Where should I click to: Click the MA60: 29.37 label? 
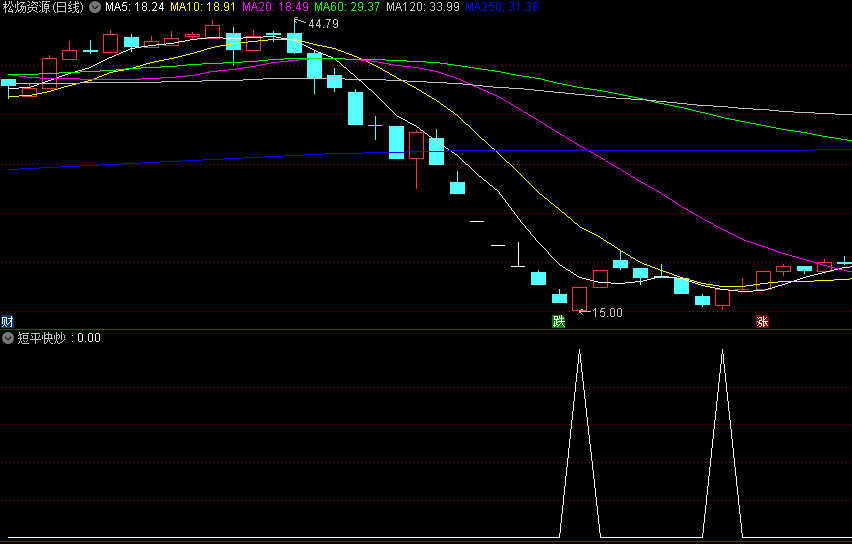[347, 7]
